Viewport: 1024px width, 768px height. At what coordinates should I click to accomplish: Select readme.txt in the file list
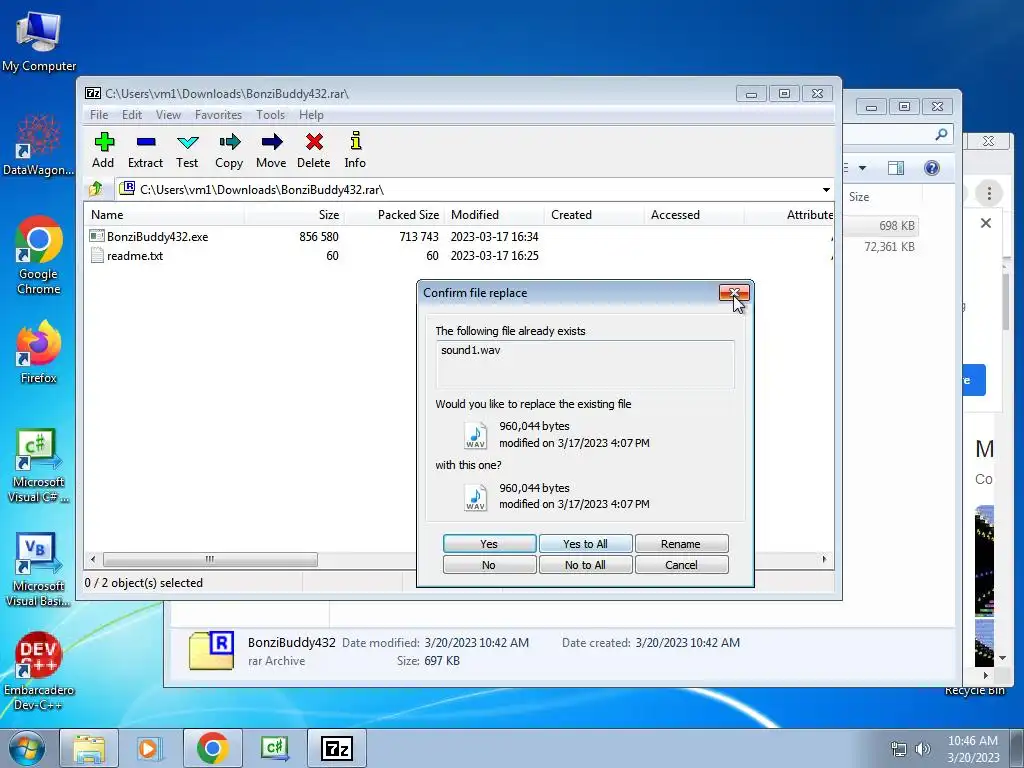tap(135, 255)
